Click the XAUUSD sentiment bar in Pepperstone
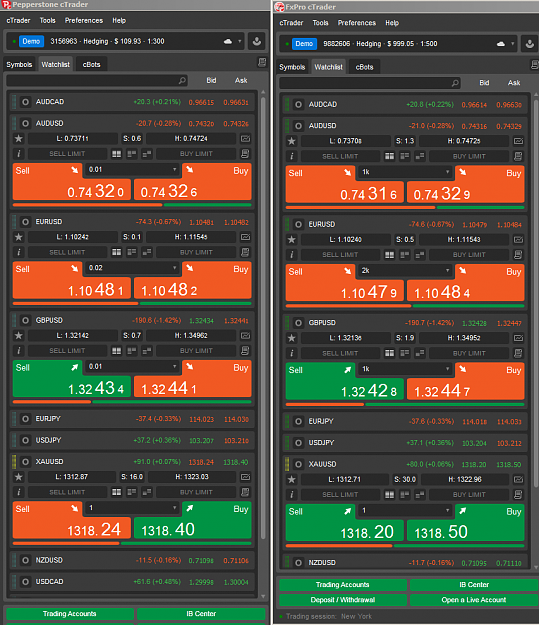The height and width of the screenshot is (625, 539). (x=132, y=543)
